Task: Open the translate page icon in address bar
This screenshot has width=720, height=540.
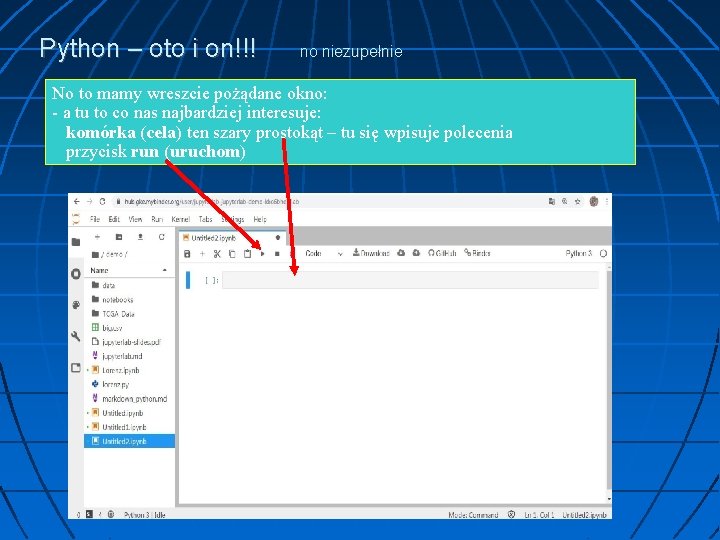Action: [x=551, y=202]
